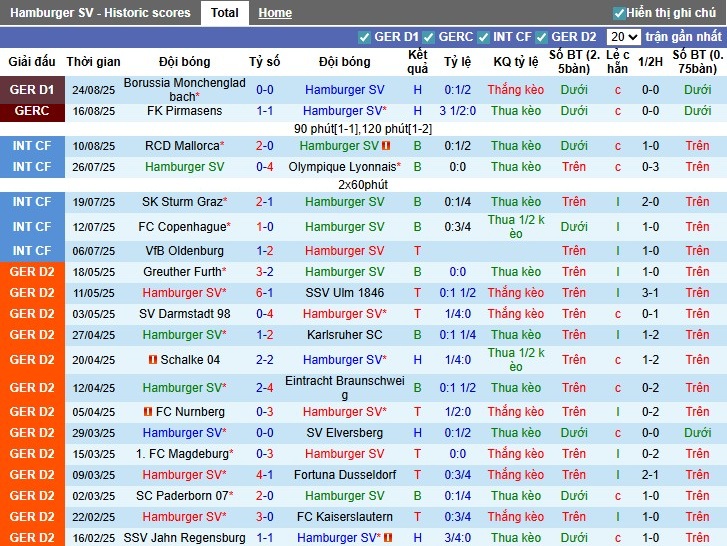
Task: Toggle the Hiển thị ghi chú checkbox
Action: (x=619, y=13)
